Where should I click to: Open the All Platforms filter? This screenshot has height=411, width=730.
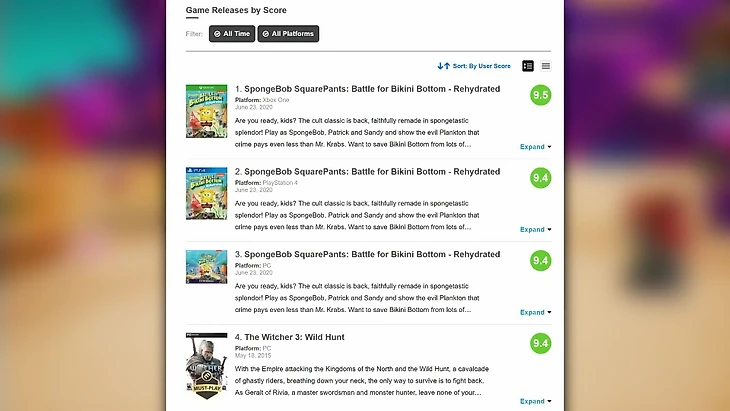[x=288, y=34]
